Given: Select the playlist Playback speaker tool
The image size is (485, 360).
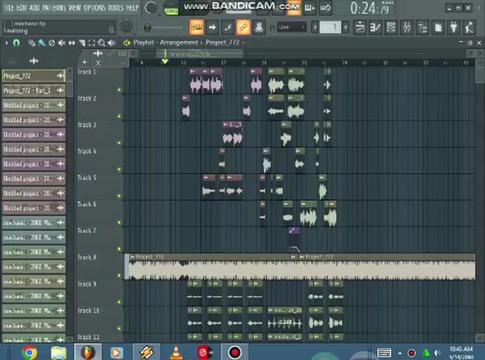Looking at the screenshot, I should pyautogui.click(x=112, y=43).
